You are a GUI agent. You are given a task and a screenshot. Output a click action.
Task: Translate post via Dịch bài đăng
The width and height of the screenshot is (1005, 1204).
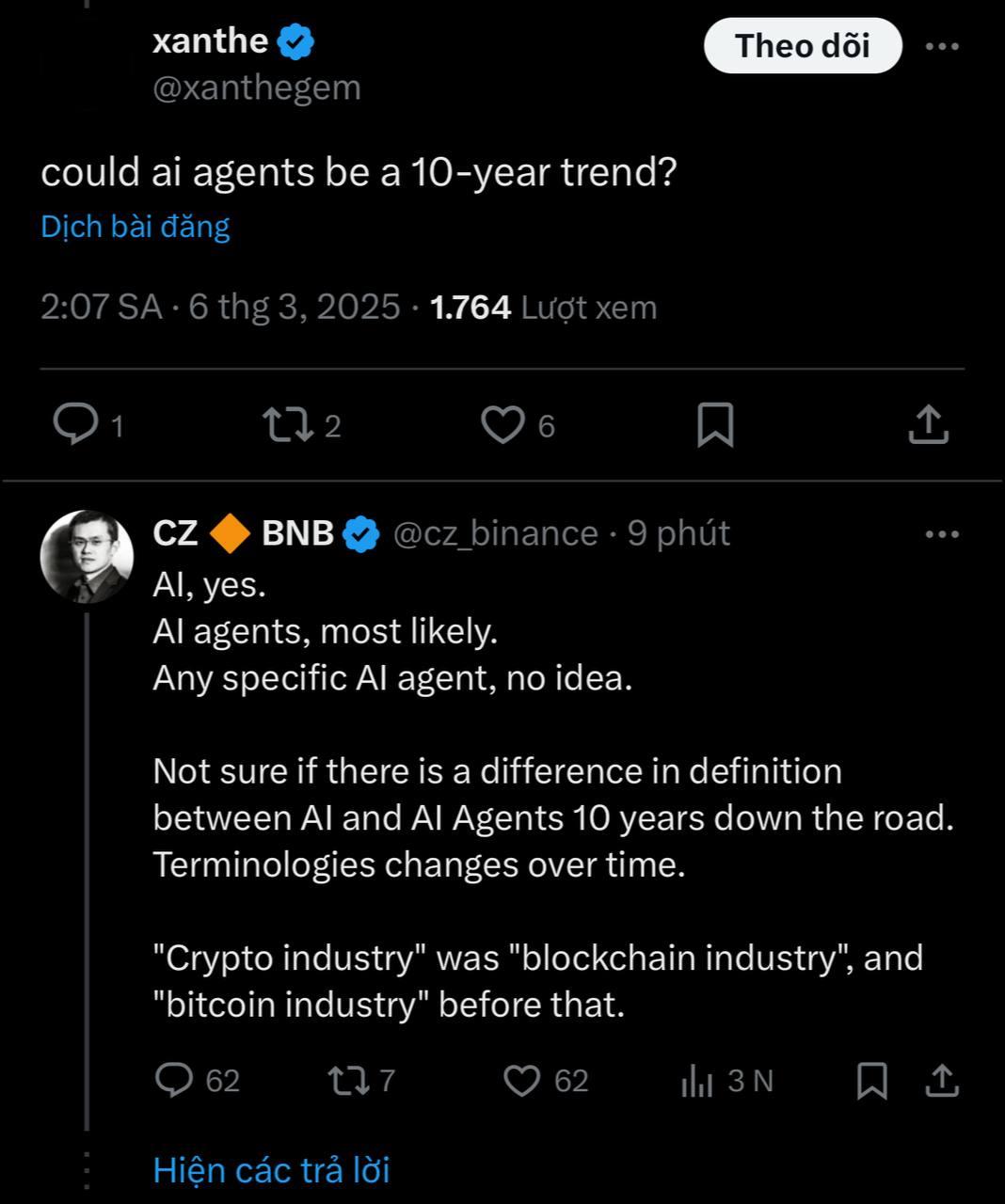click(x=136, y=227)
